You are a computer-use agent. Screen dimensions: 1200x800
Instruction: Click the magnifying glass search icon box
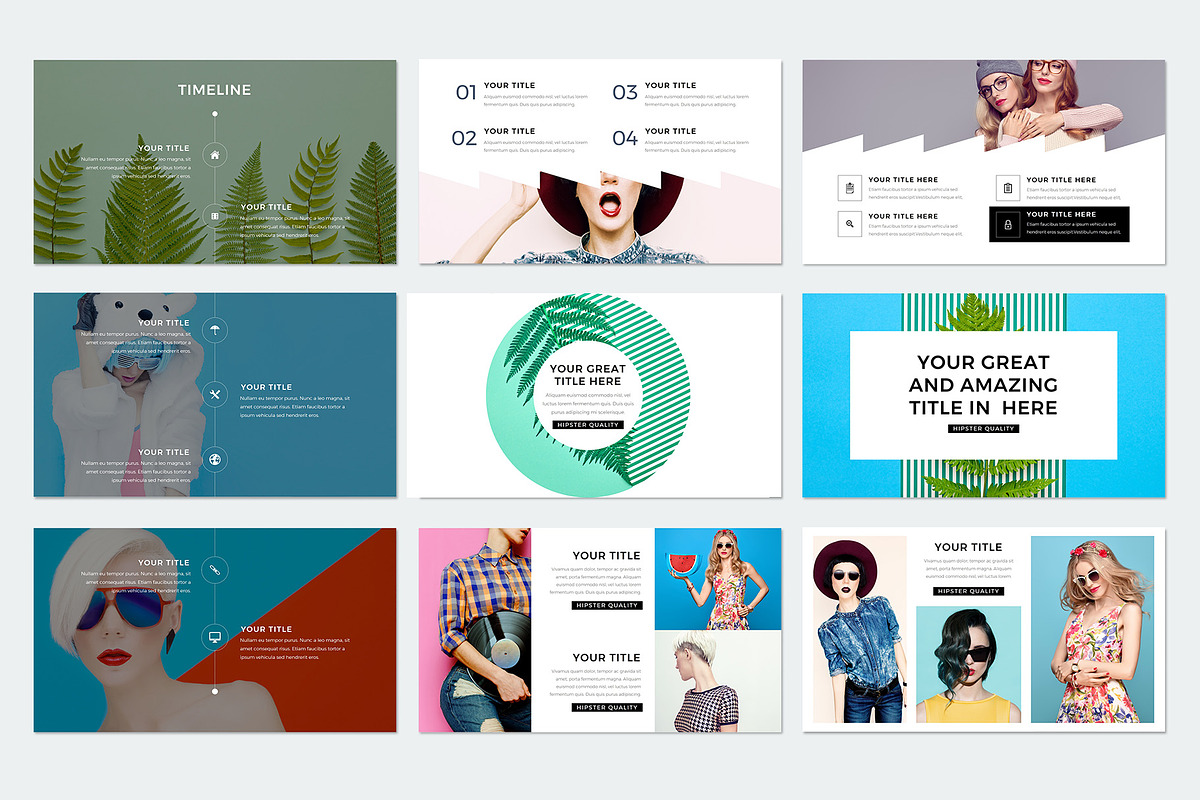click(849, 224)
